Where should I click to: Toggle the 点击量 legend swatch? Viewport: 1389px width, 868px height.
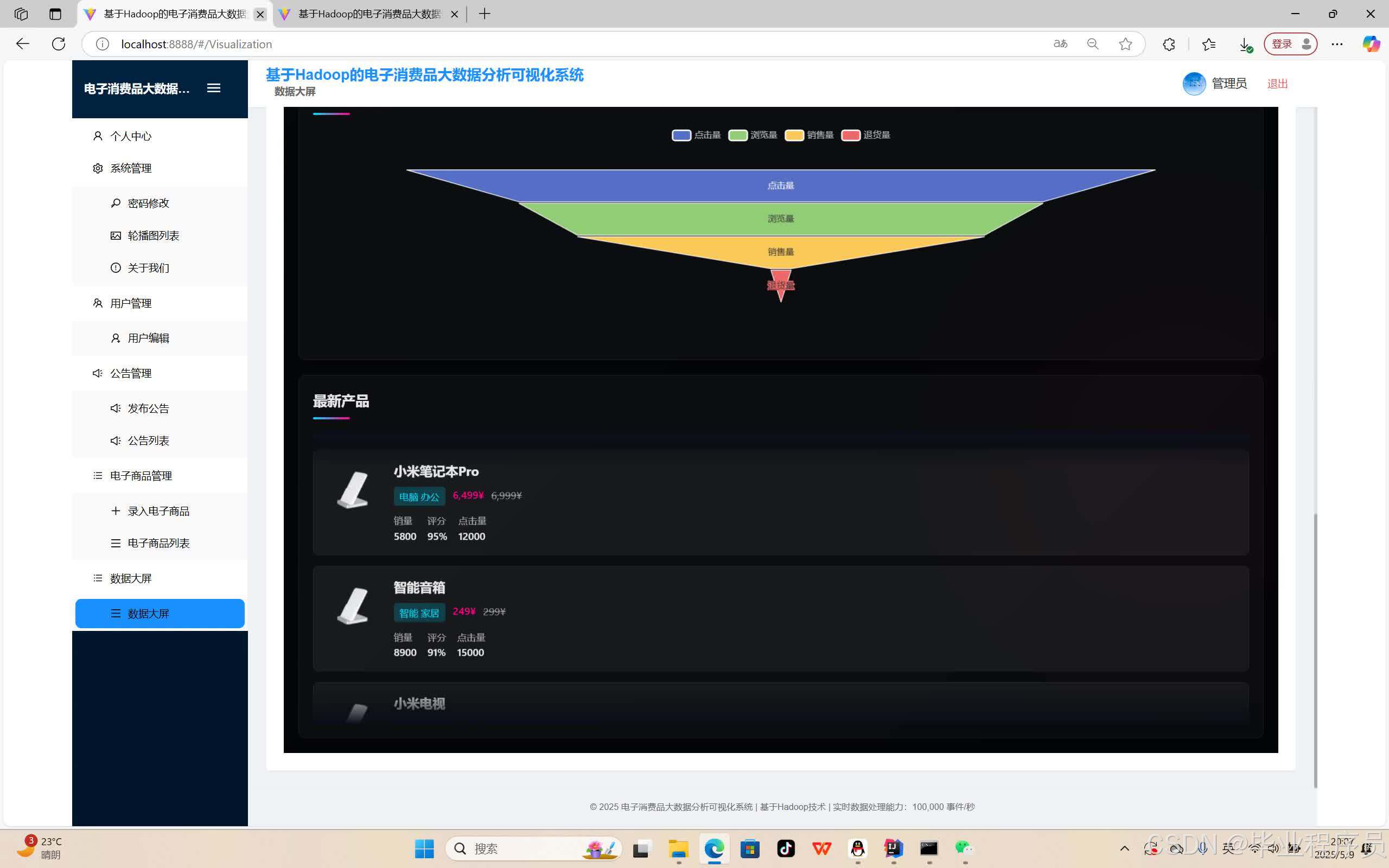point(681,135)
